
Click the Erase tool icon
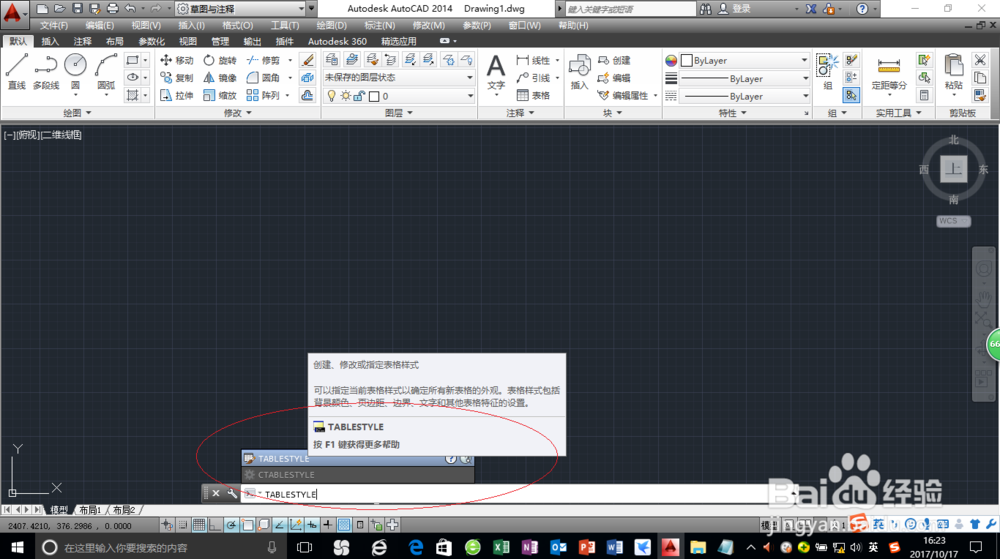pyautogui.click(x=307, y=60)
